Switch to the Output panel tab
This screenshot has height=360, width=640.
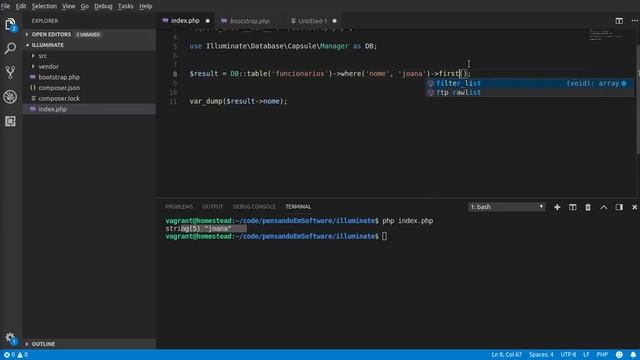213,207
